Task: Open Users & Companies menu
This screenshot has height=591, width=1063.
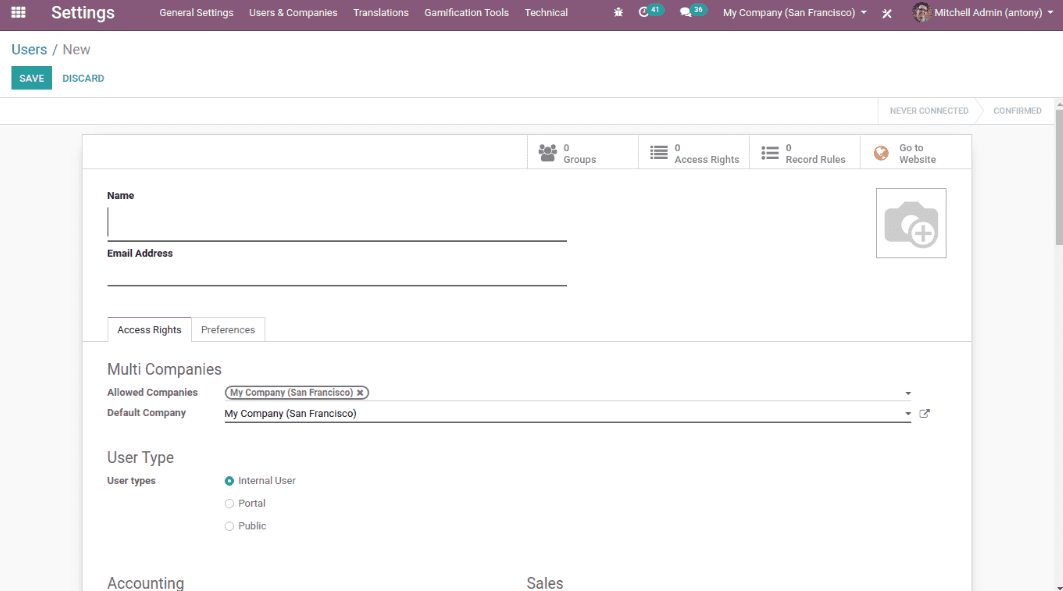Action: (293, 12)
